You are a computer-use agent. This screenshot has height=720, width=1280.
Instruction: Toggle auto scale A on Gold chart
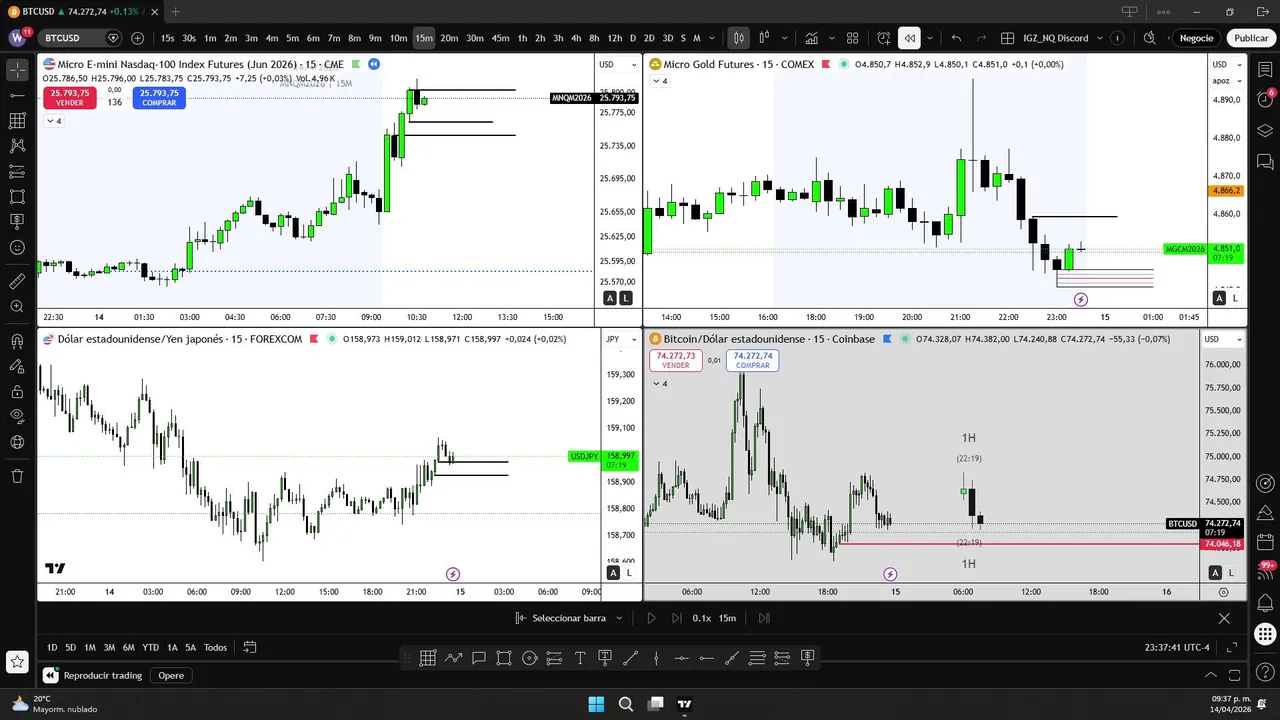pyautogui.click(x=1219, y=298)
